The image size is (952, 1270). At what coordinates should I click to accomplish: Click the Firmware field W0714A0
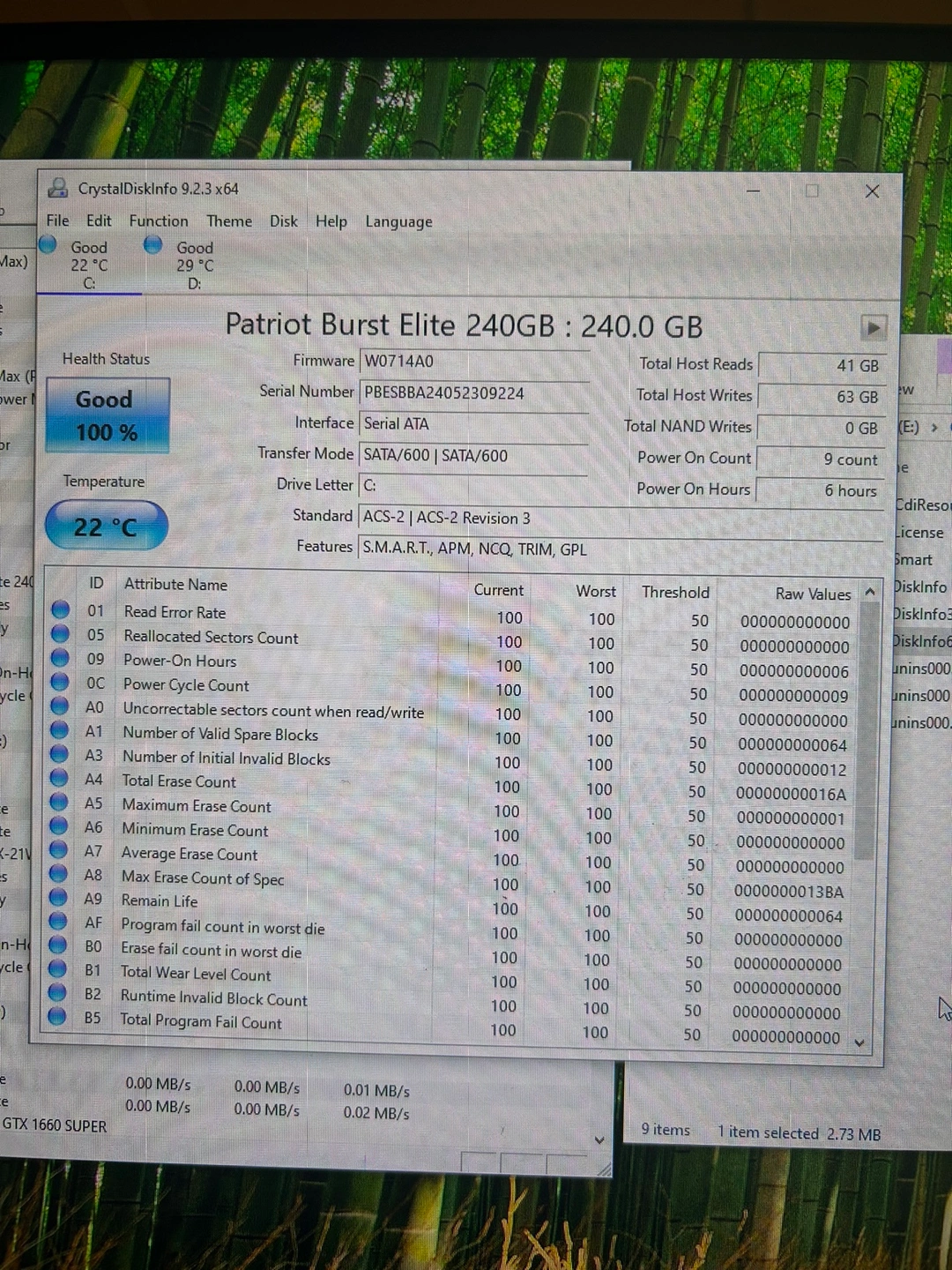[x=475, y=362]
